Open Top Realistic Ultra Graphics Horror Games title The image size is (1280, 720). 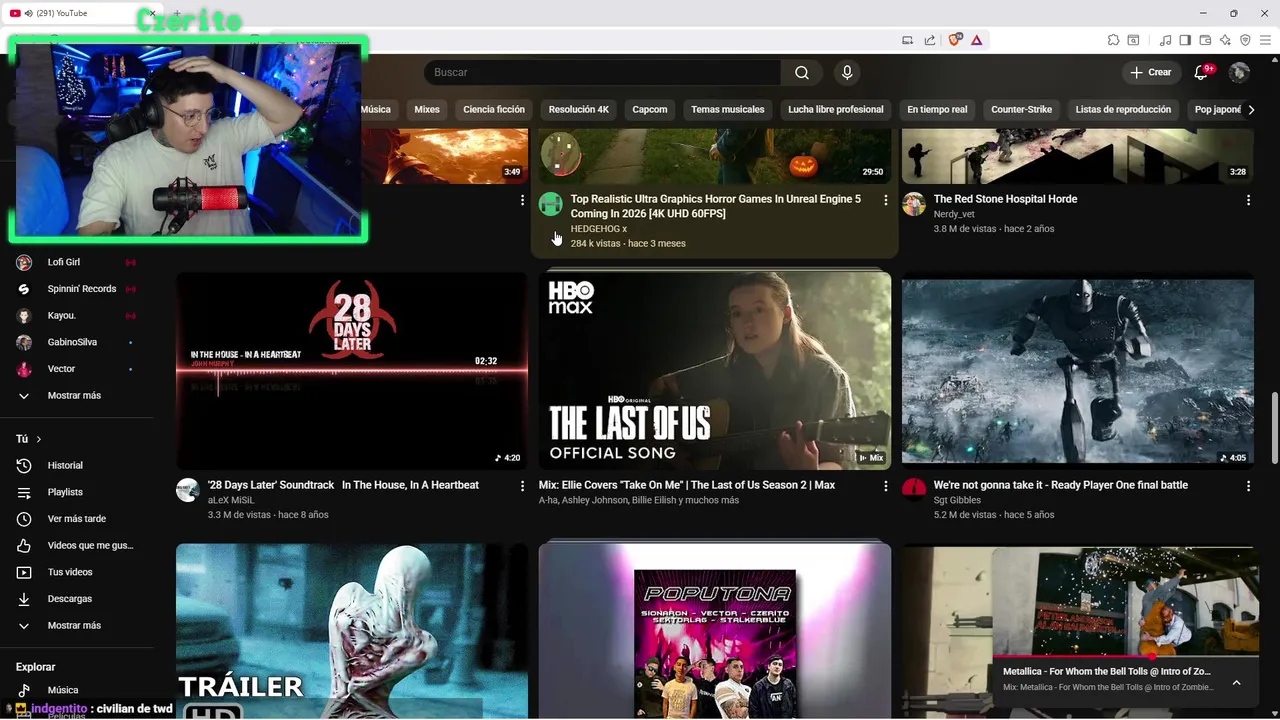[x=715, y=206]
